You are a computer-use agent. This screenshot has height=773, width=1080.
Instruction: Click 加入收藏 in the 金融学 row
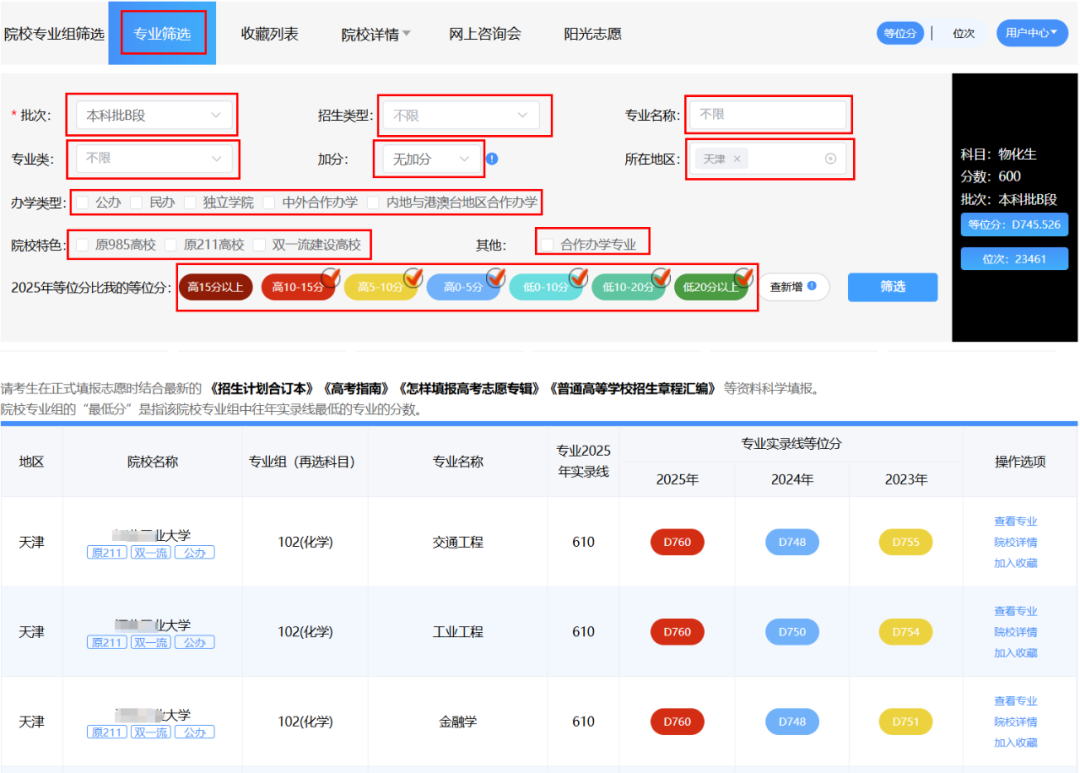pos(1015,742)
